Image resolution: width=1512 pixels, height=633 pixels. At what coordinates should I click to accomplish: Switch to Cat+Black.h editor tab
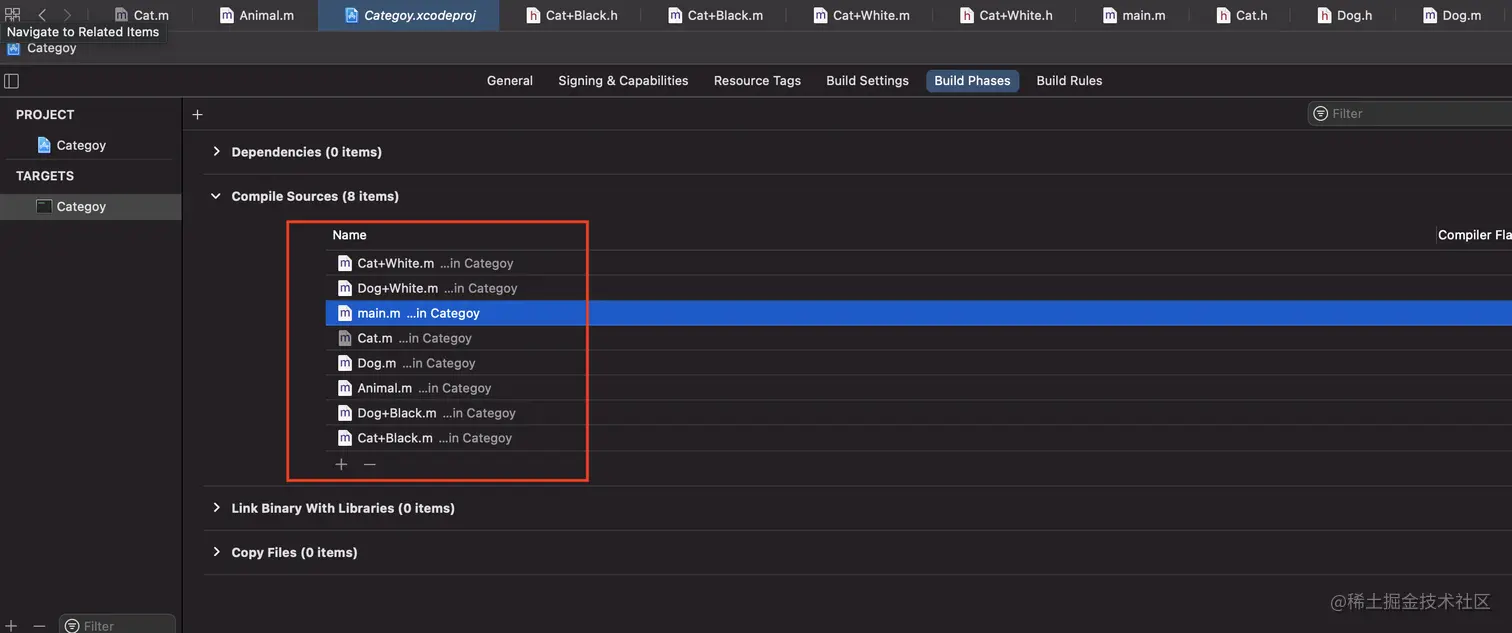coord(571,15)
